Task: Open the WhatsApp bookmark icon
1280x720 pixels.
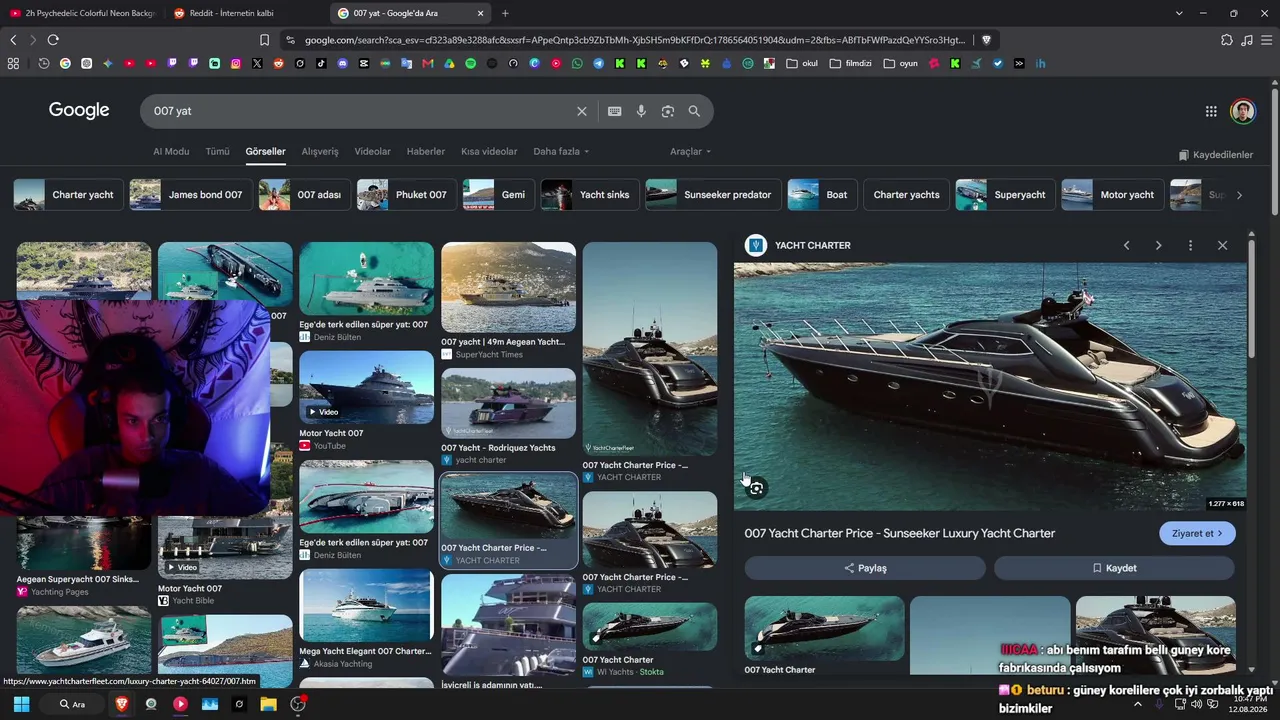Action: (x=577, y=63)
